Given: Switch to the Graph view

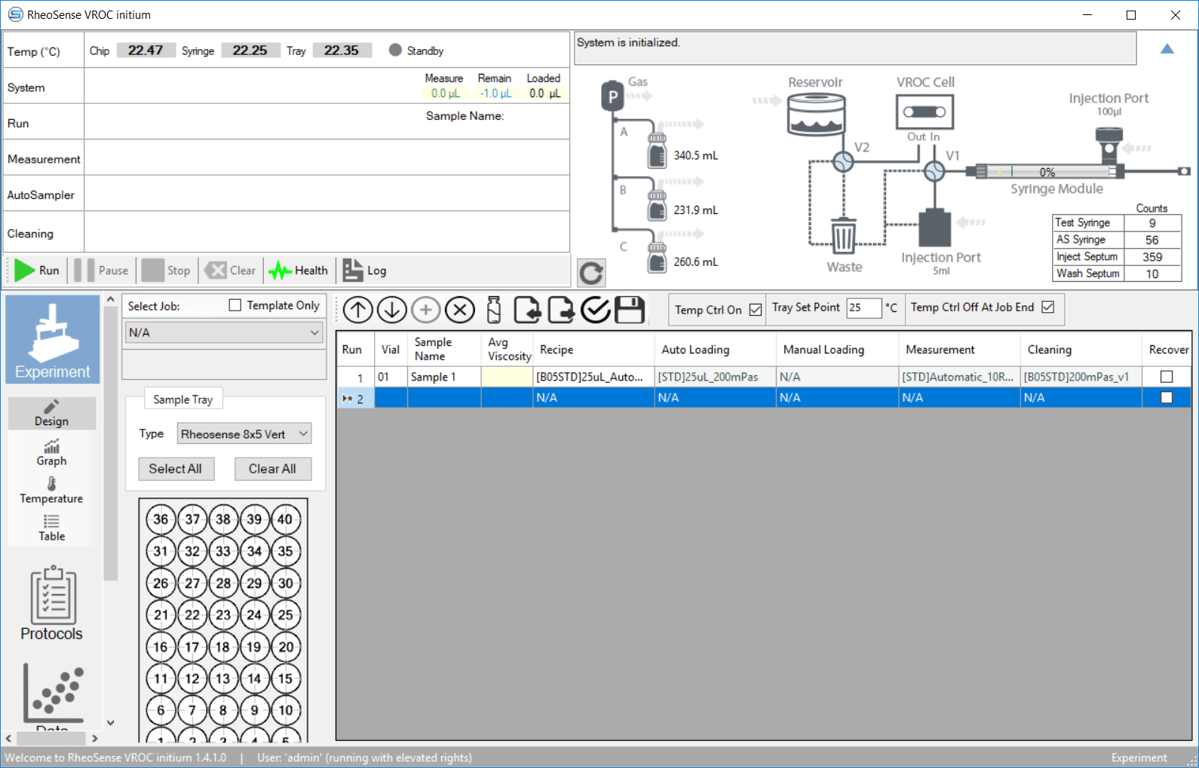Looking at the screenshot, I should (x=51, y=452).
